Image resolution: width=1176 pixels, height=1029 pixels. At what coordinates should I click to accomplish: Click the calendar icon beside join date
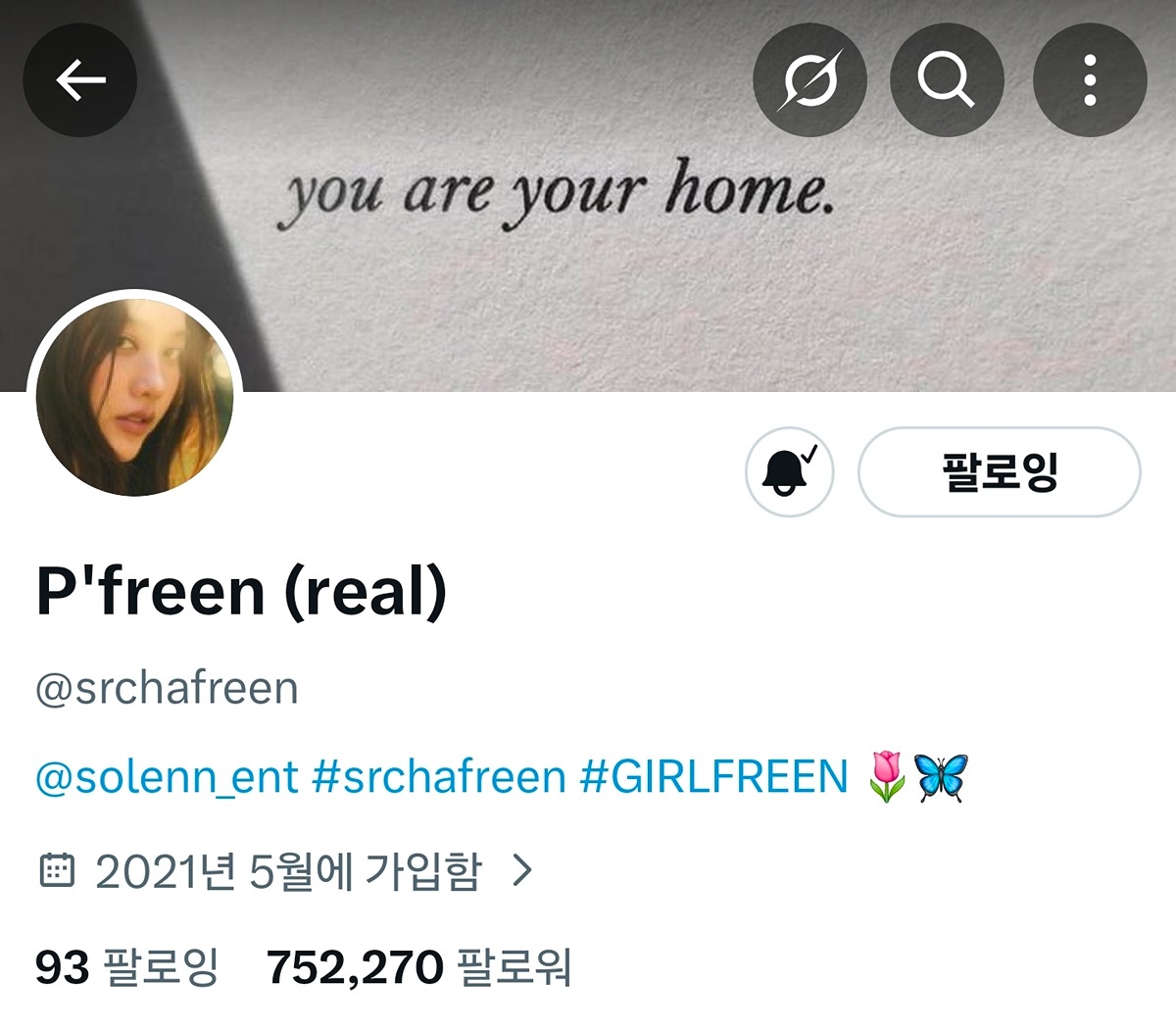coord(57,869)
